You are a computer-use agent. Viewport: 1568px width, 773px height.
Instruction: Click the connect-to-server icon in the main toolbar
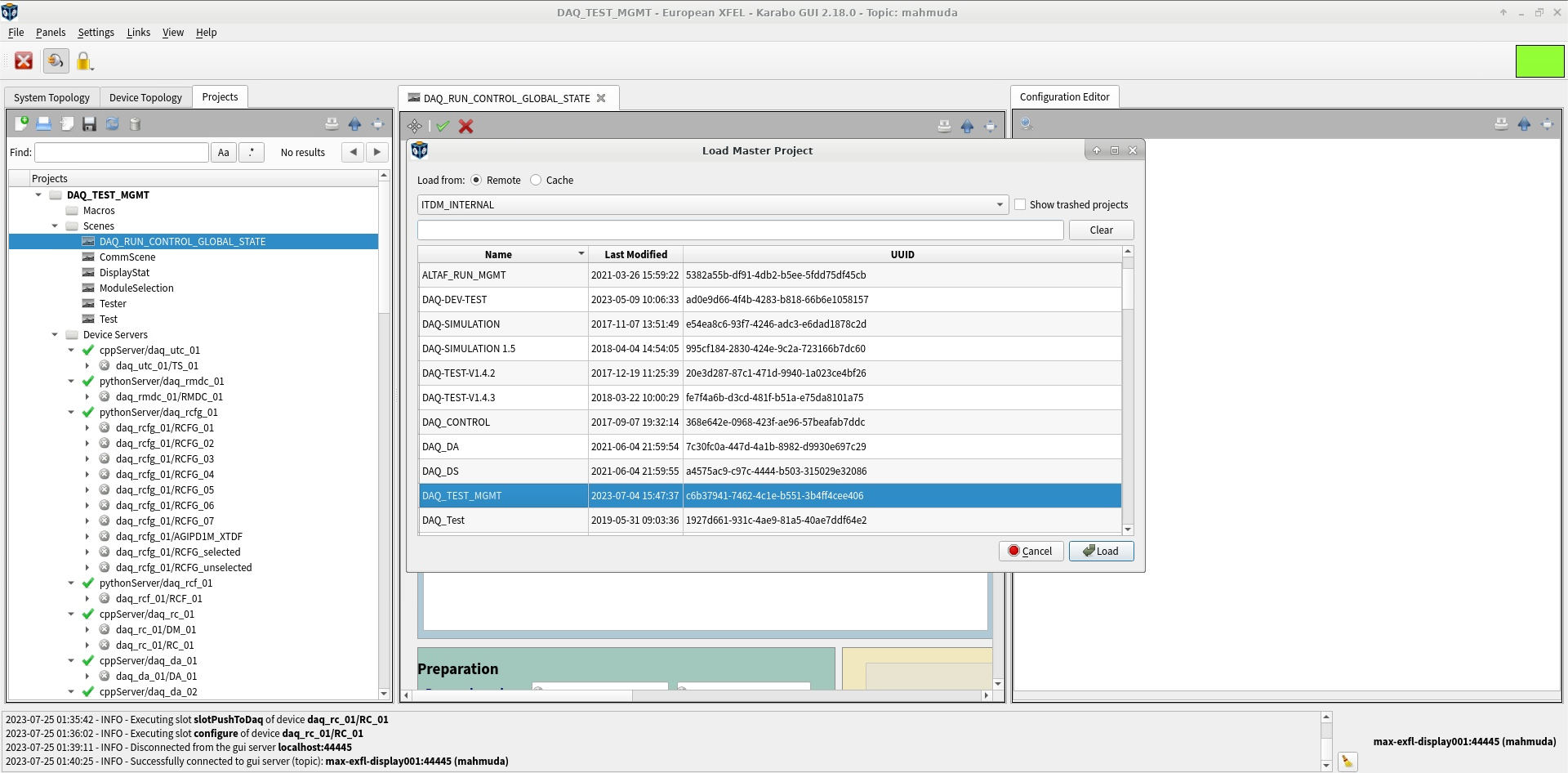[56, 60]
